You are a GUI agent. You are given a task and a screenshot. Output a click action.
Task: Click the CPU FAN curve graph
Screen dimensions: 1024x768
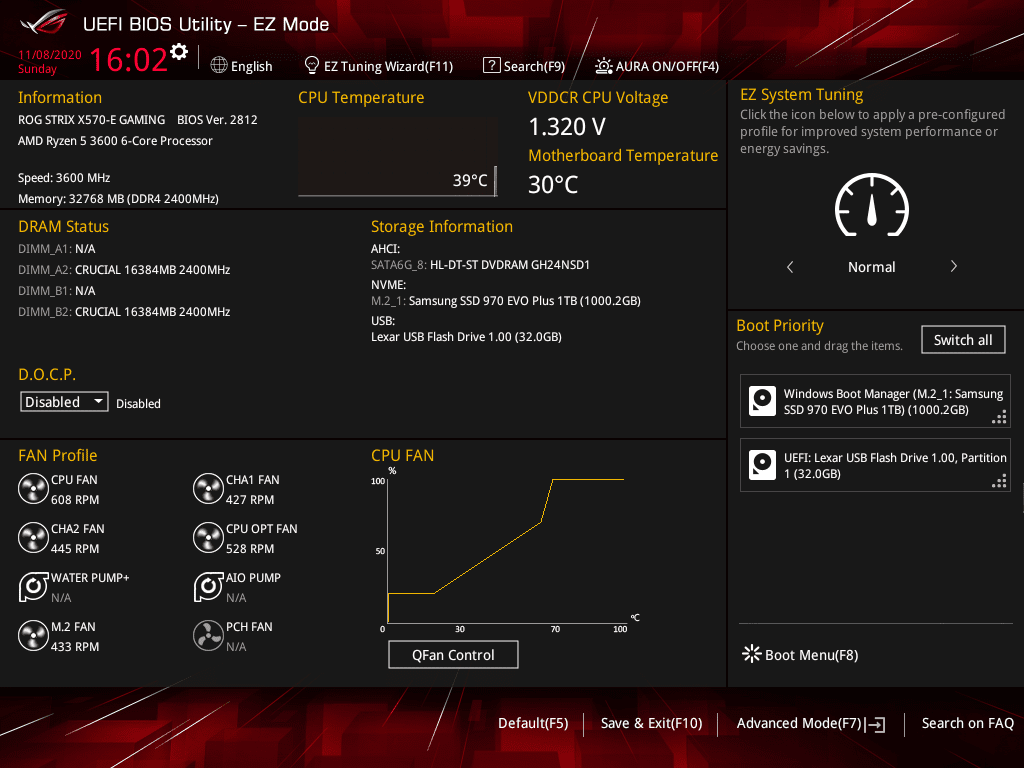(506, 550)
